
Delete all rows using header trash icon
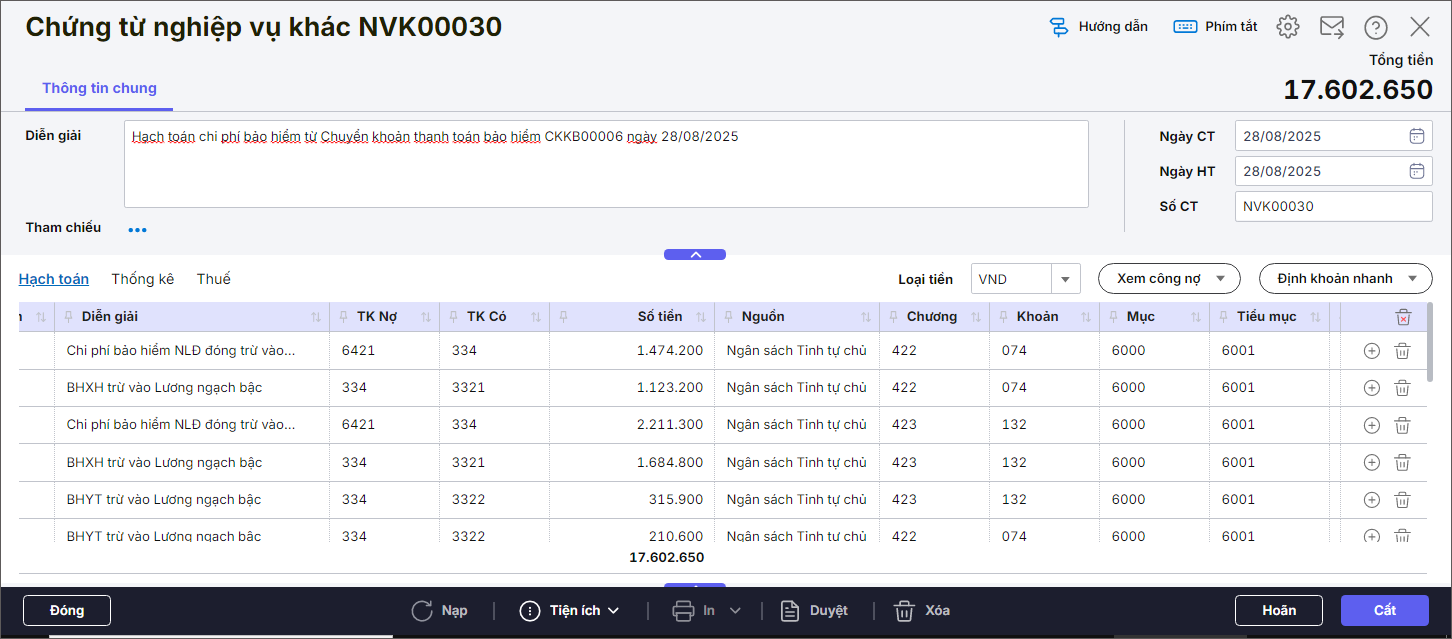coord(1403,317)
